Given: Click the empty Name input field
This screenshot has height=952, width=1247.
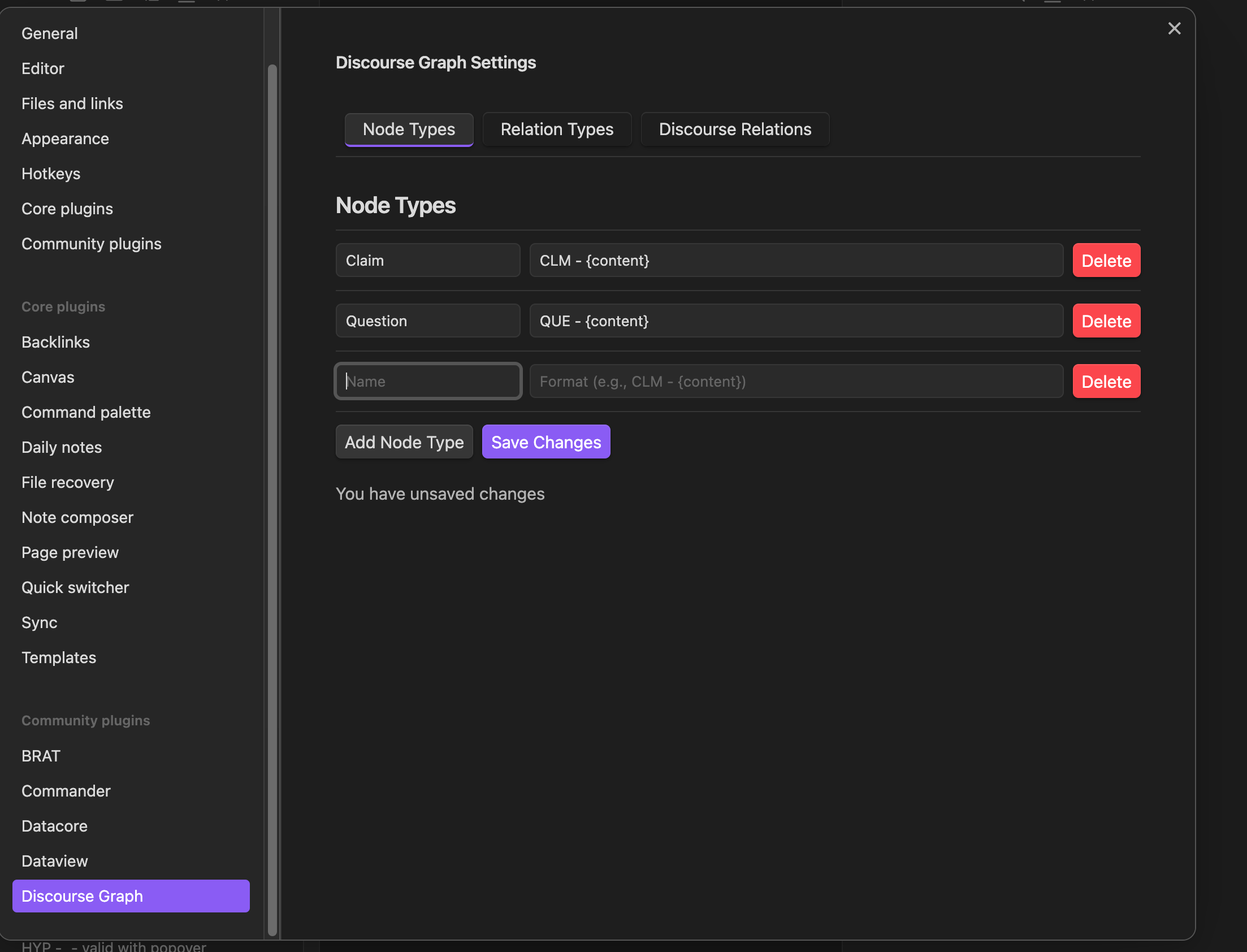Looking at the screenshot, I should 427,381.
